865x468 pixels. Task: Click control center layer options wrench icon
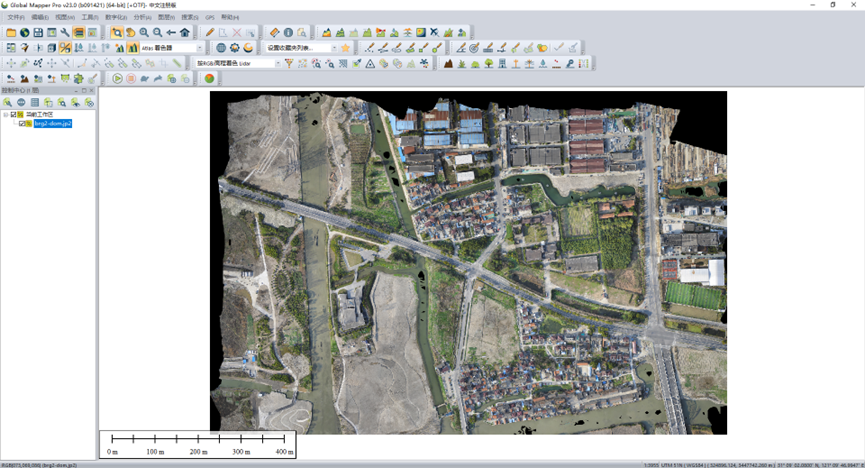point(7,103)
